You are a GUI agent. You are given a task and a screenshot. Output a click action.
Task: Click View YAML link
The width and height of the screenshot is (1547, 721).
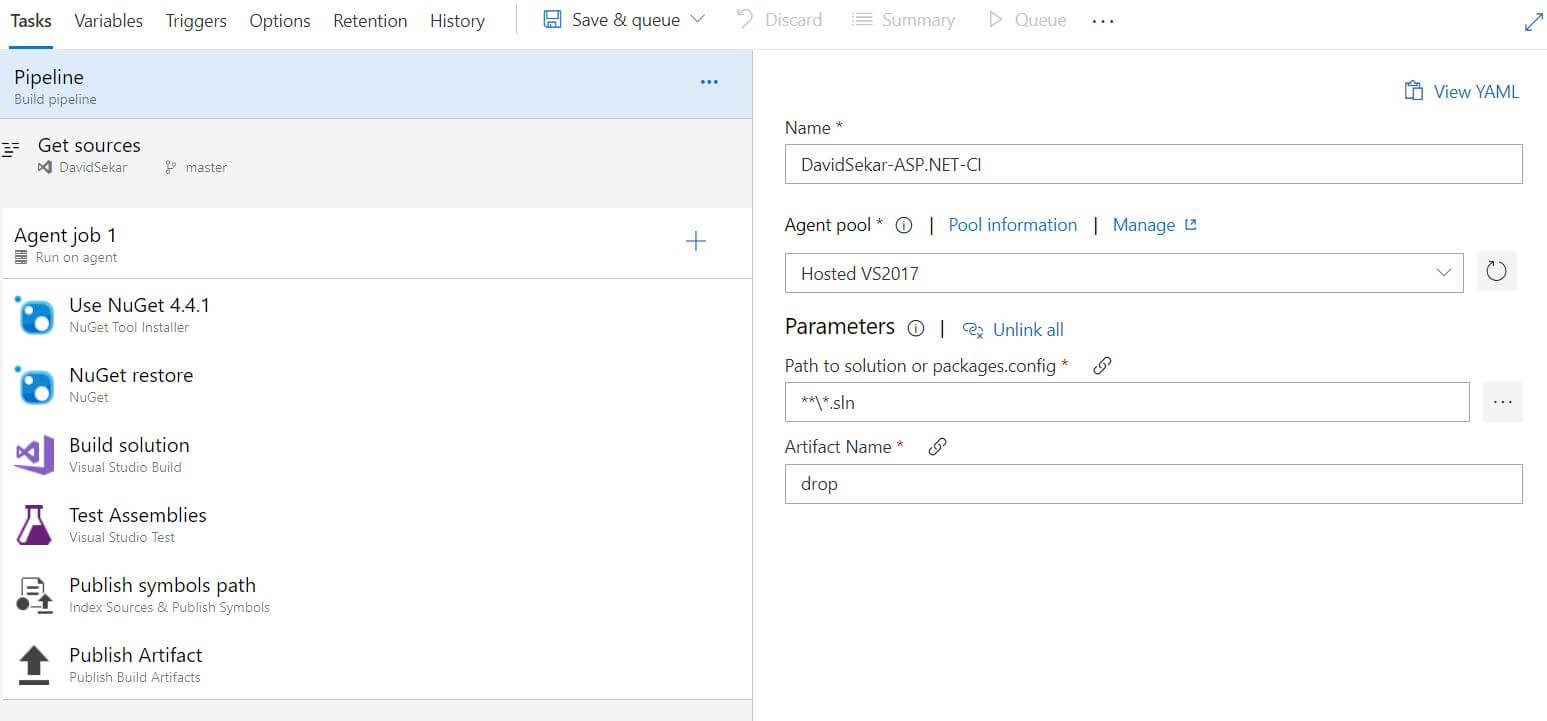[x=1476, y=92]
